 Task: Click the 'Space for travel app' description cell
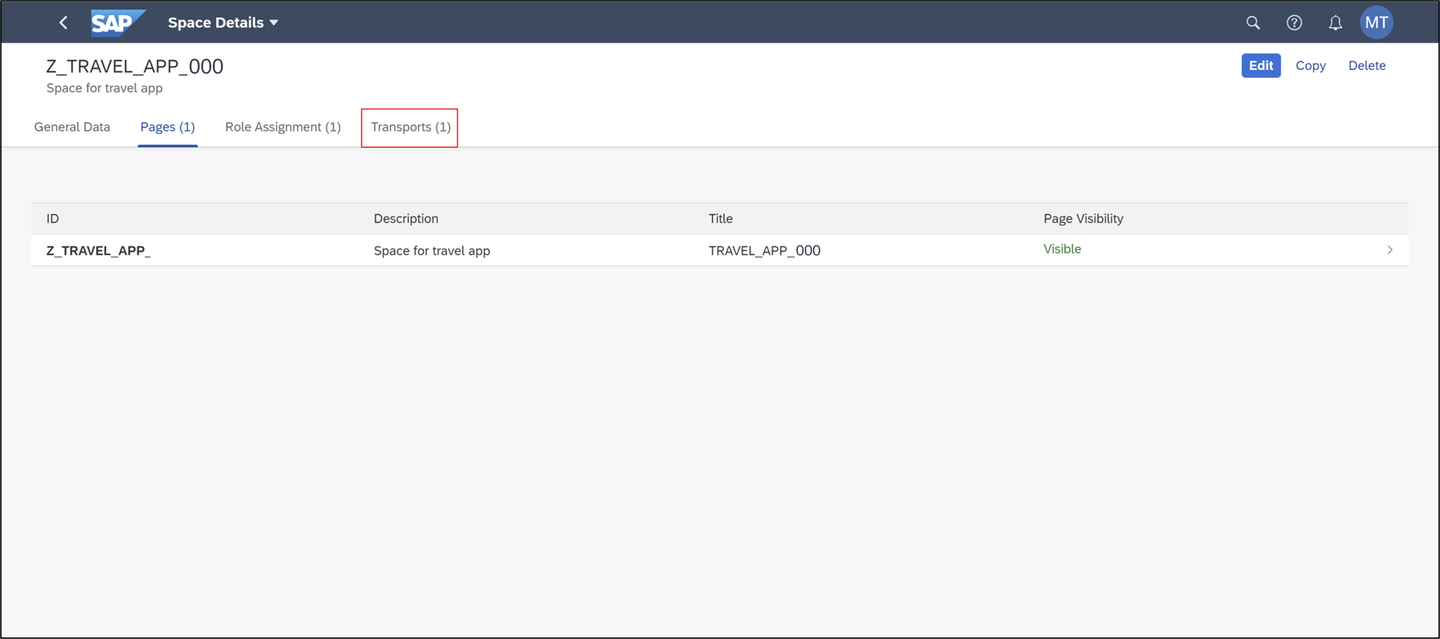point(432,250)
